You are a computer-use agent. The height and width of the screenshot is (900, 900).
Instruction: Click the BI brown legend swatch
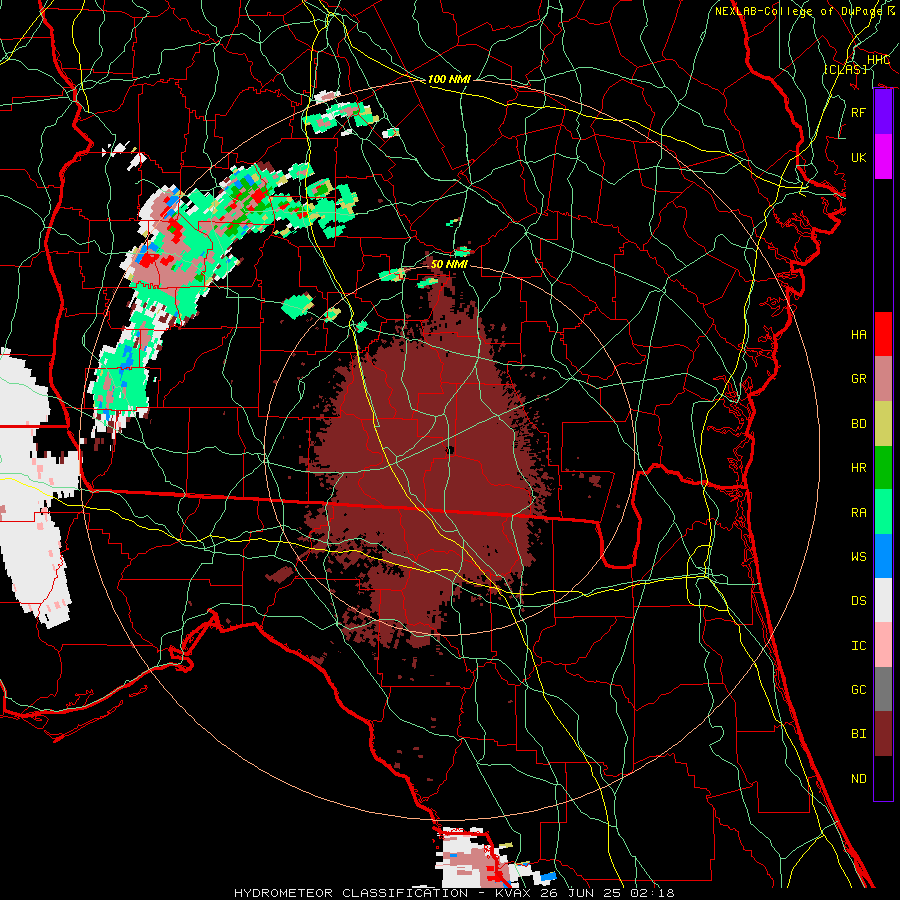[883, 734]
